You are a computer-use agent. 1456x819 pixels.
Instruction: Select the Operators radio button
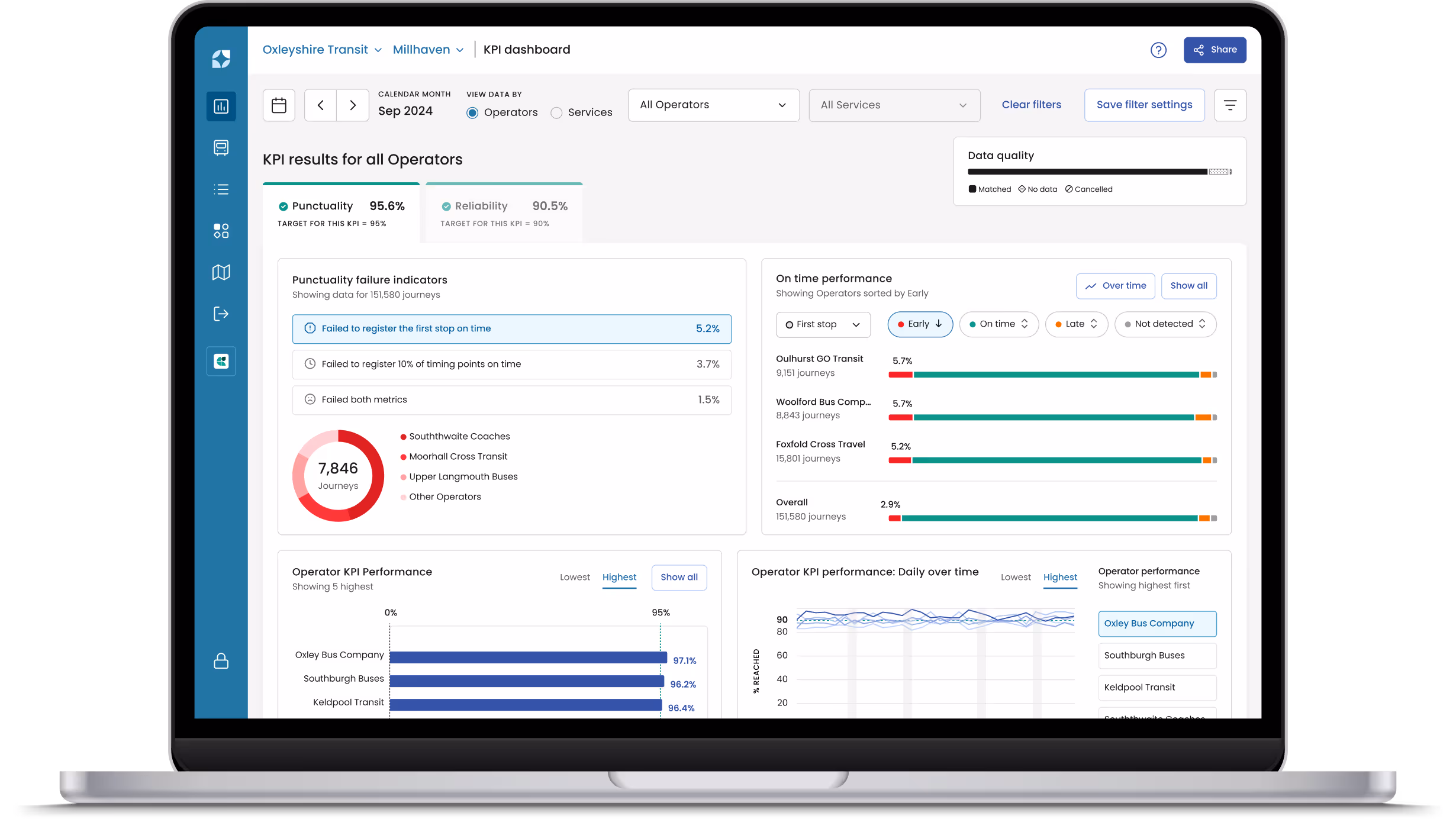(x=472, y=112)
